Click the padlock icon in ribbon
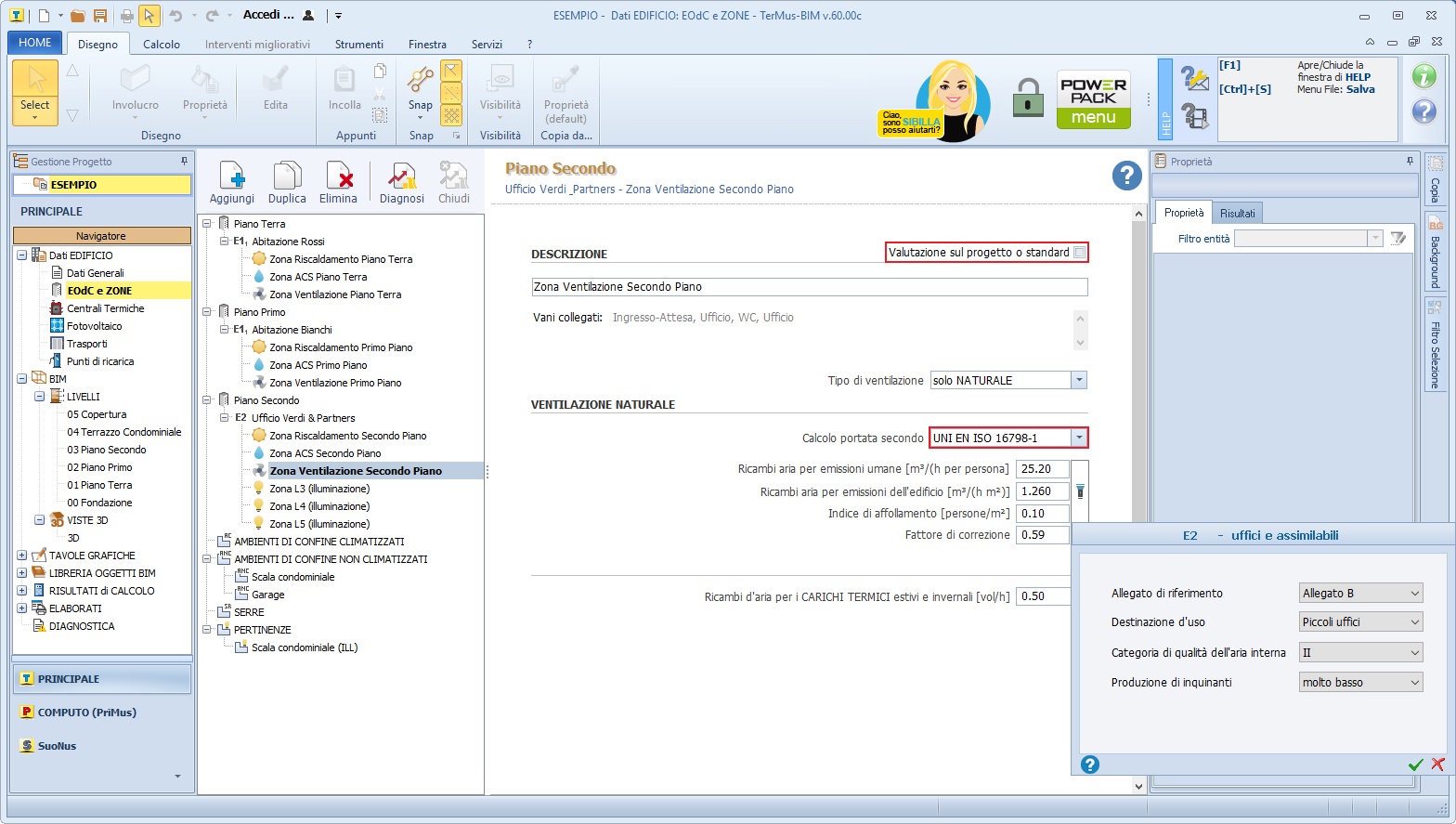 point(1027,98)
